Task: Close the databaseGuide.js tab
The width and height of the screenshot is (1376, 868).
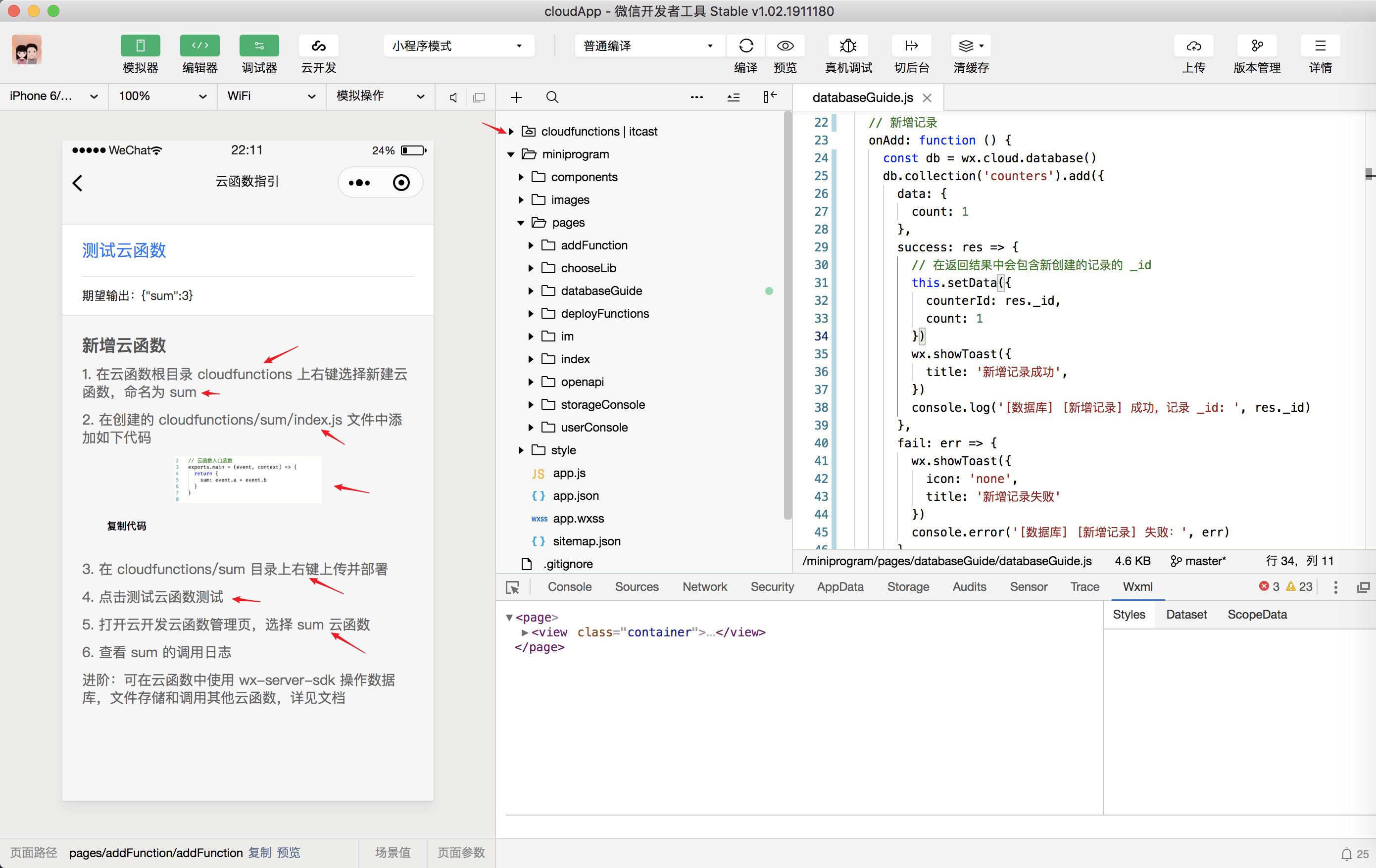Action: 927,97
